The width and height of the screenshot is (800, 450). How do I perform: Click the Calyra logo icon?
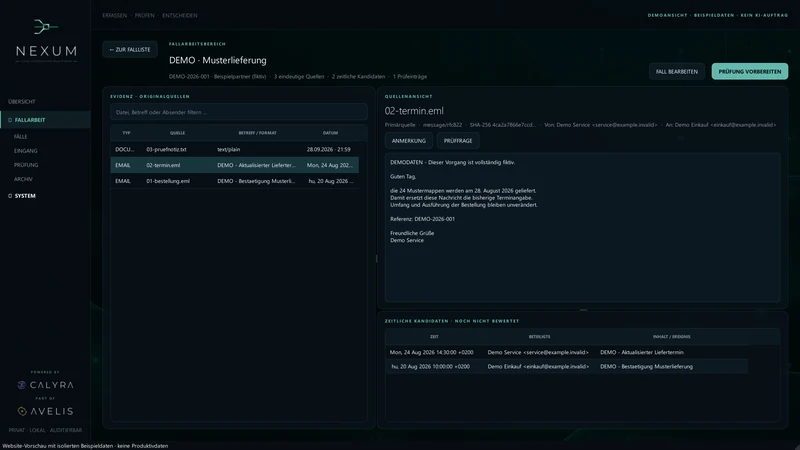[21, 385]
